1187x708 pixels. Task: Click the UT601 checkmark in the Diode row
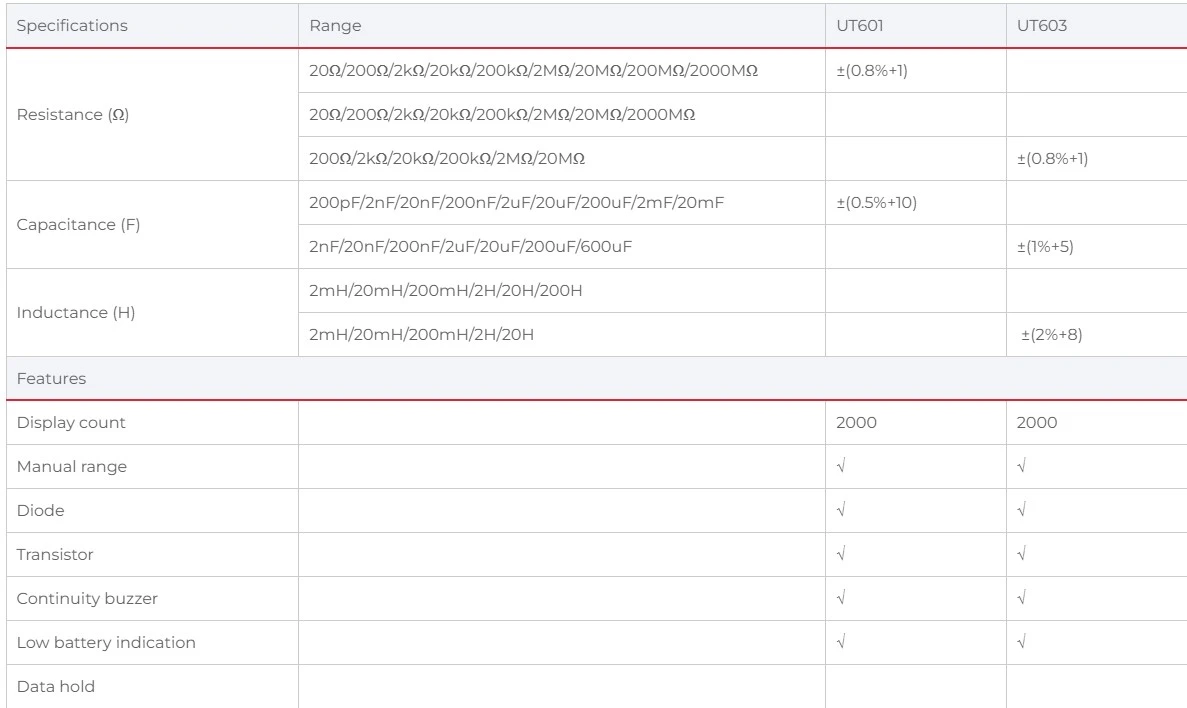pyautogui.click(x=840, y=511)
